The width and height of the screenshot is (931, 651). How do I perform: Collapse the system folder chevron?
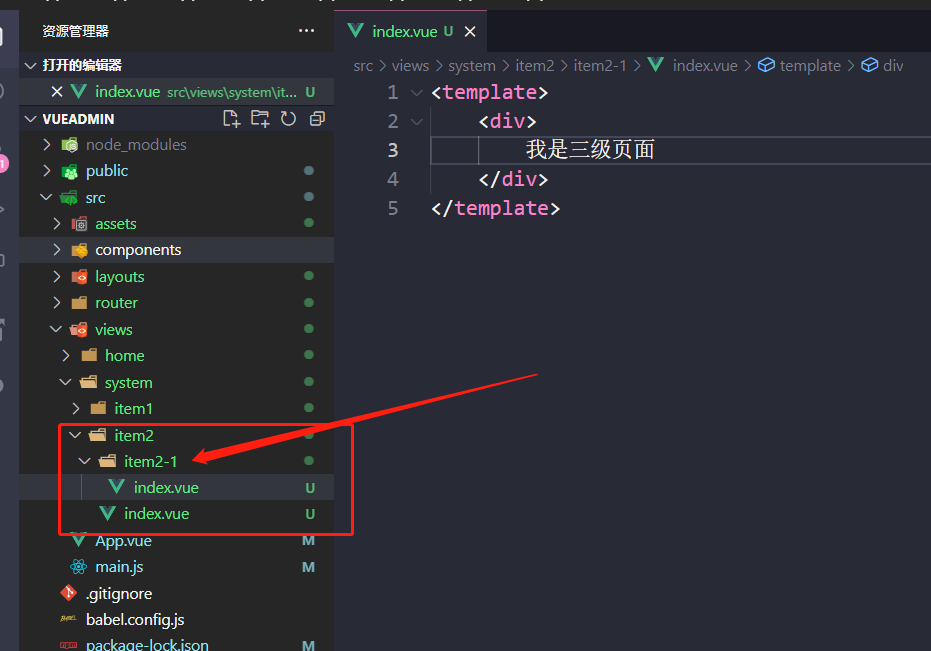(65, 382)
